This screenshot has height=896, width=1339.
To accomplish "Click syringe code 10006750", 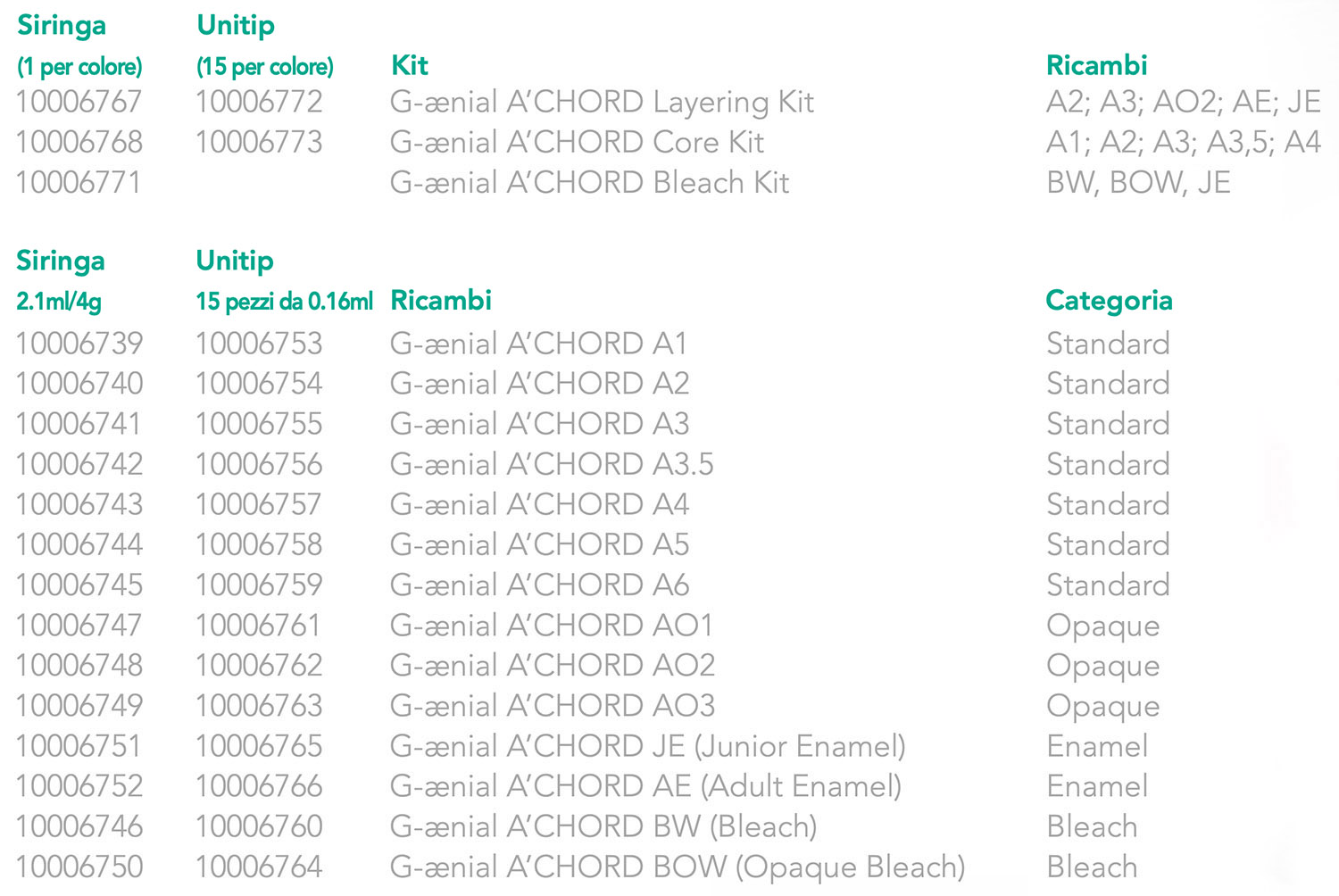I will click(79, 867).
